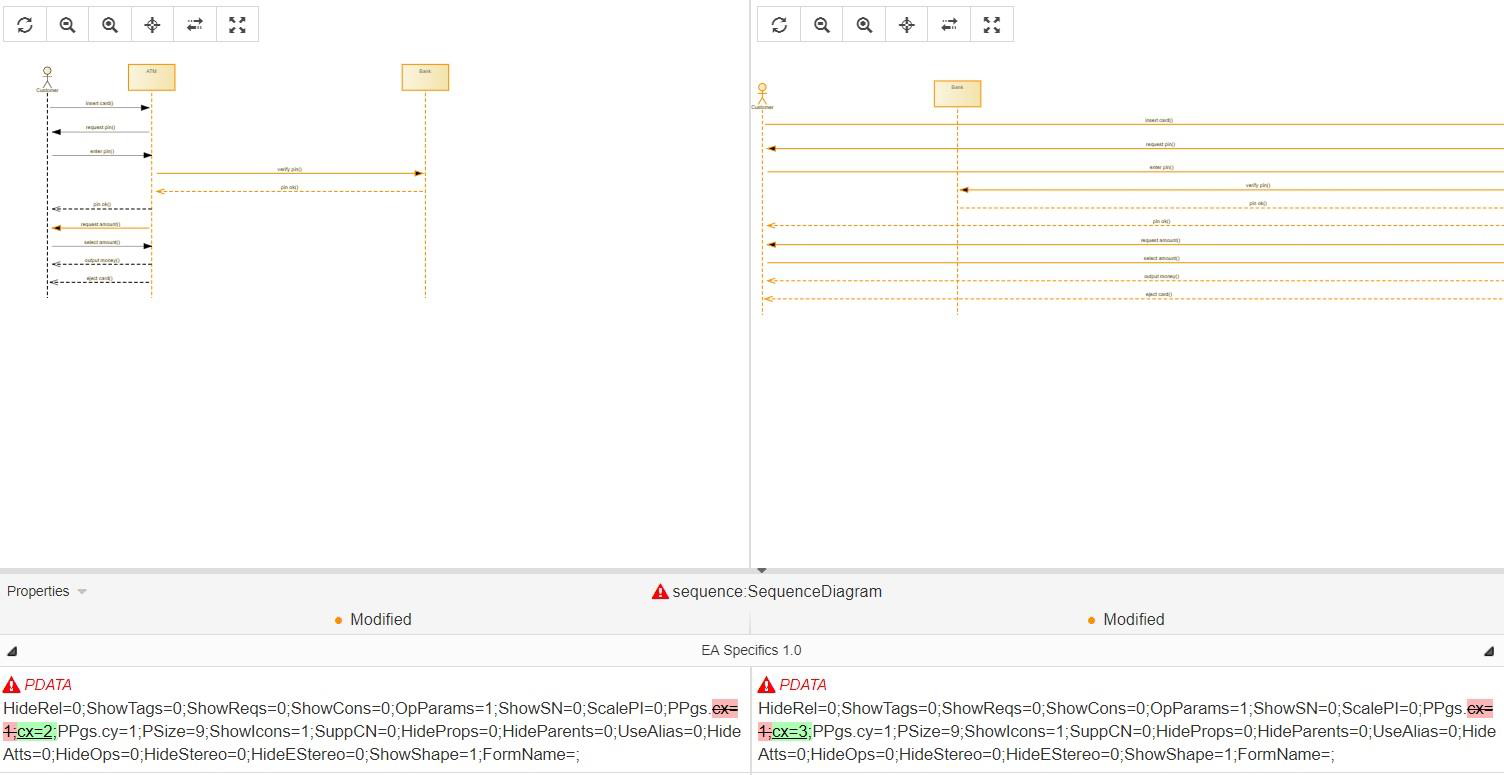Refresh the right diagram view
Image resolution: width=1504 pixels, height=775 pixels.
pos(779,24)
